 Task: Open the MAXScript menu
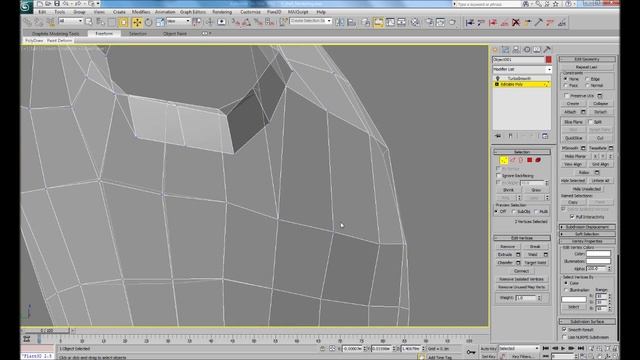pos(298,12)
